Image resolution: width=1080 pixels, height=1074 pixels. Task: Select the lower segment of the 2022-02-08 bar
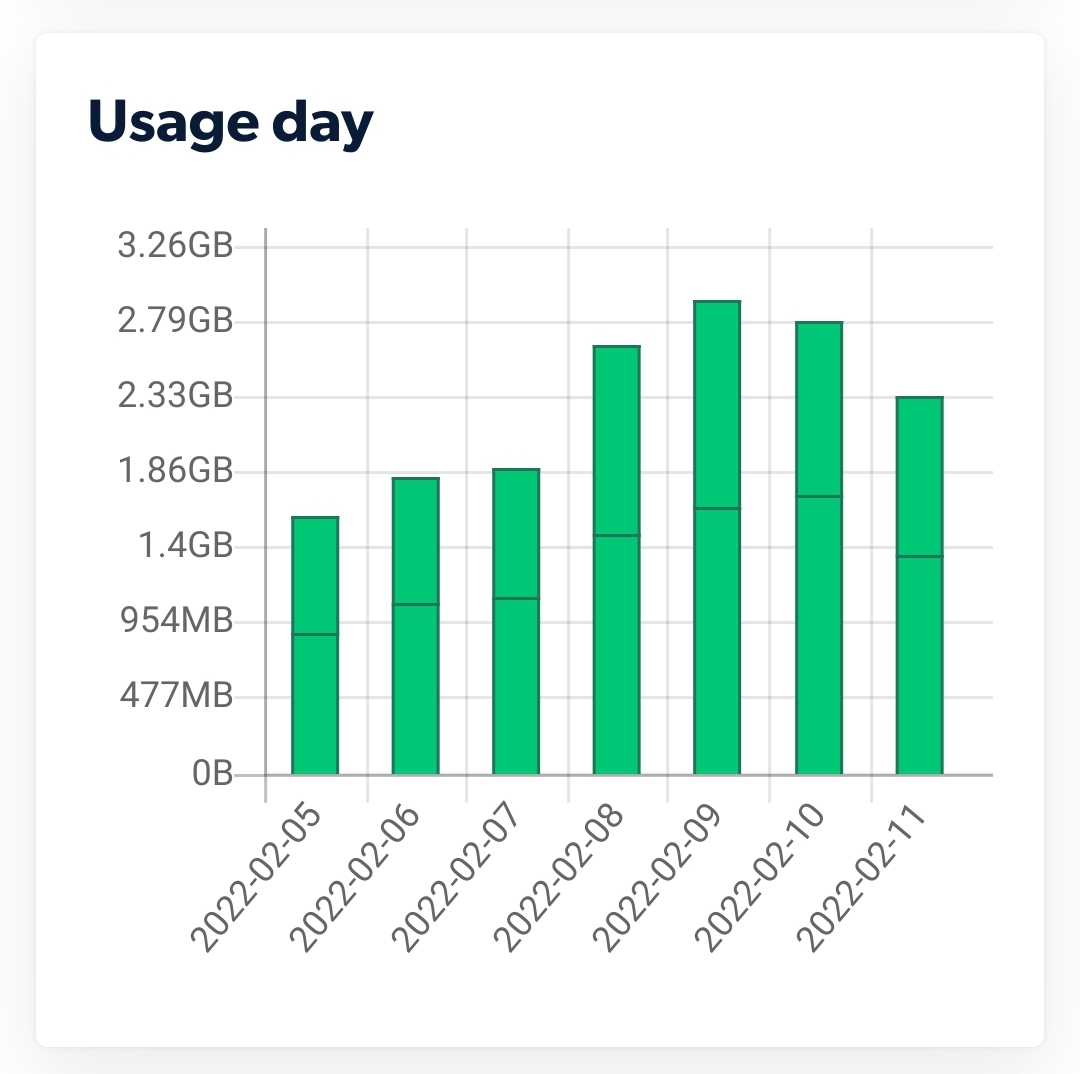(617, 655)
